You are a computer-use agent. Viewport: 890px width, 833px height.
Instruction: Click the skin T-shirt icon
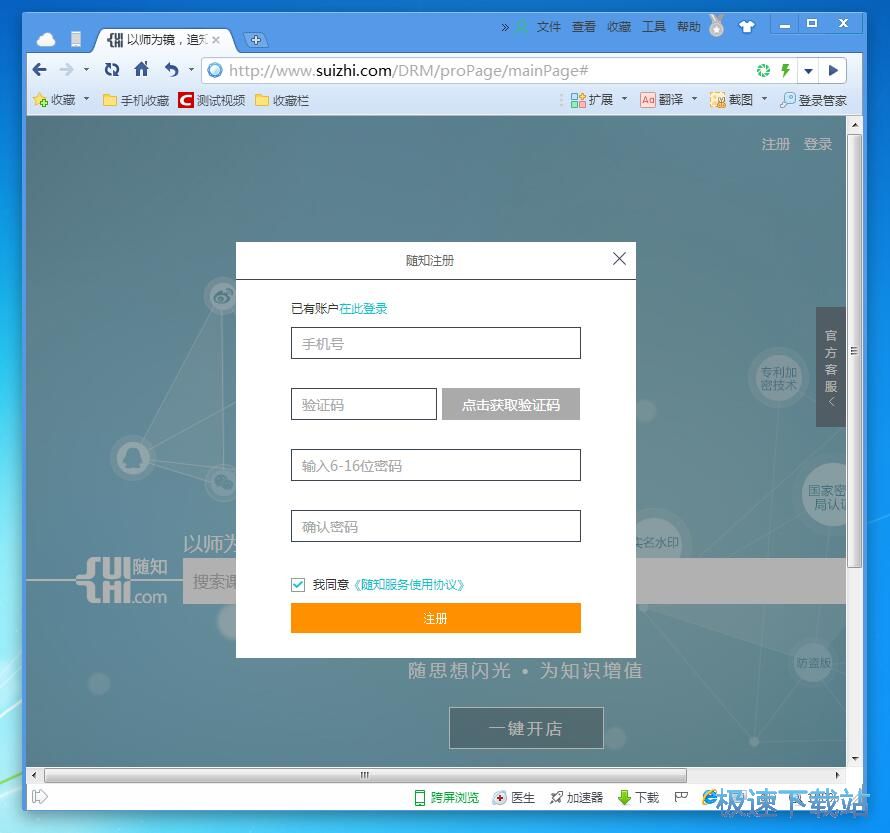[746, 26]
